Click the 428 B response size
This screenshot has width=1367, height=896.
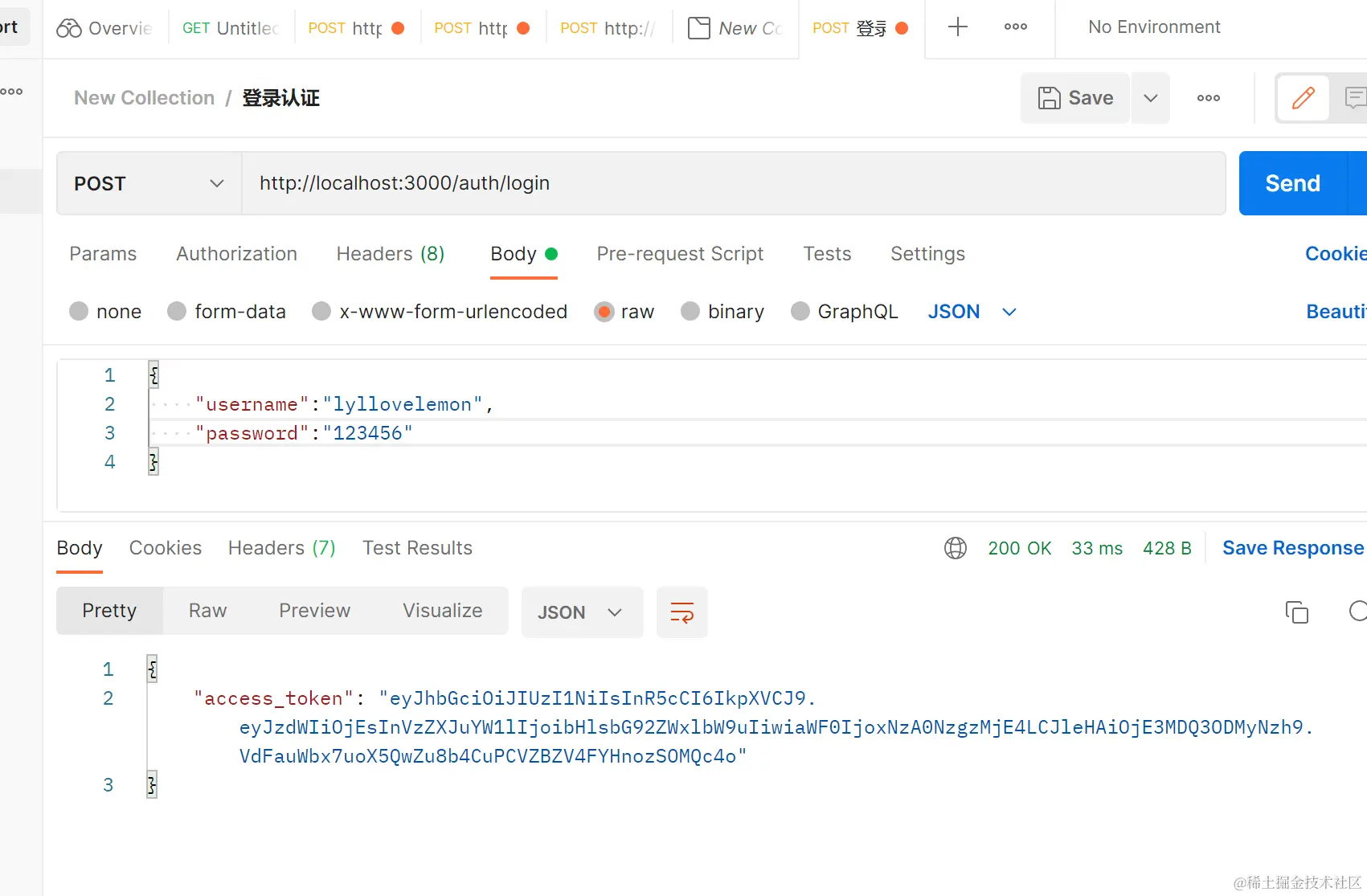click(1167, 548)
